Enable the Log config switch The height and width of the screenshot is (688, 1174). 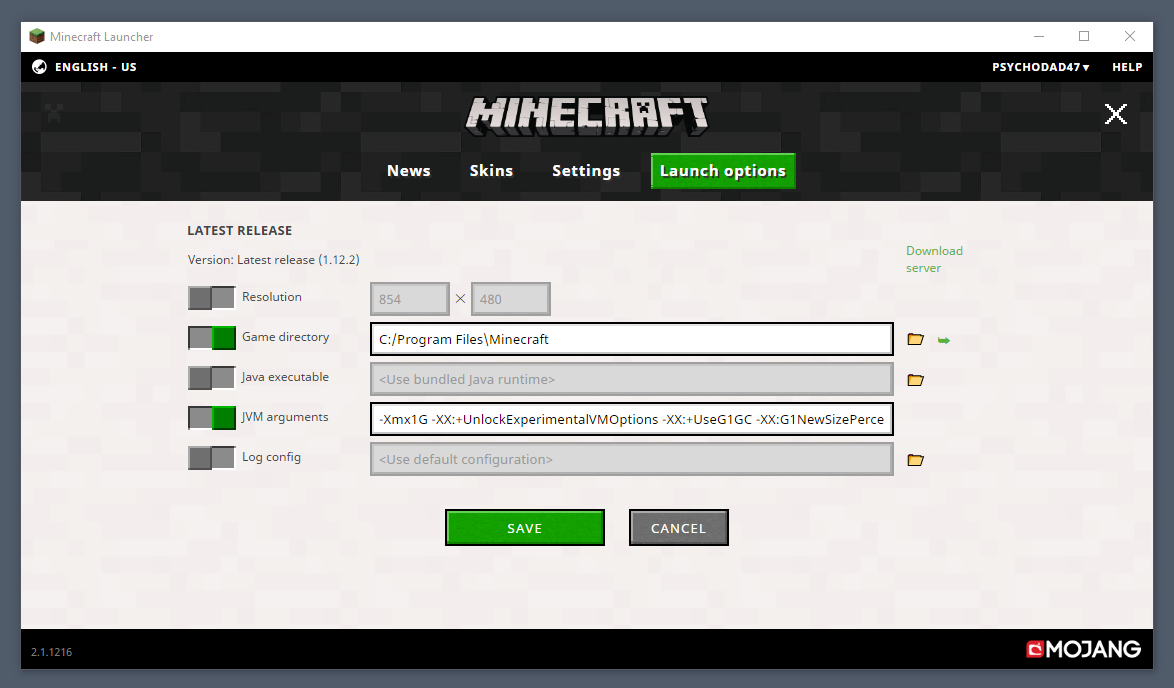pos(212,457)
